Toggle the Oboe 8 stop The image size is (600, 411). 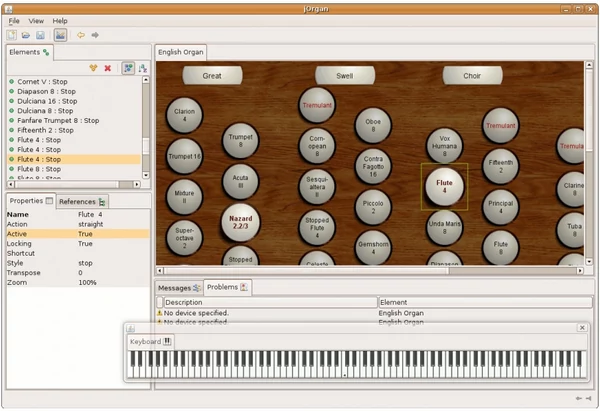[x=373, y=126]
